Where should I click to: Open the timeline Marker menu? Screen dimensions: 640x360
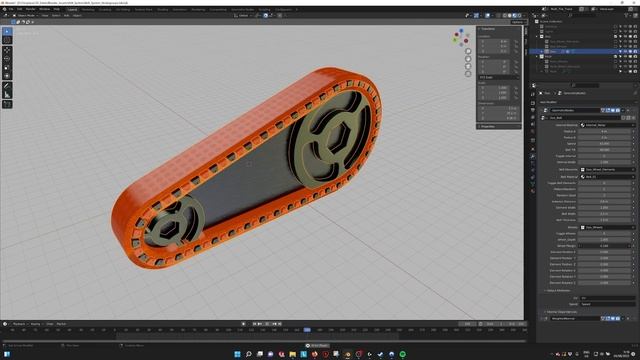(x=61, y=324)
